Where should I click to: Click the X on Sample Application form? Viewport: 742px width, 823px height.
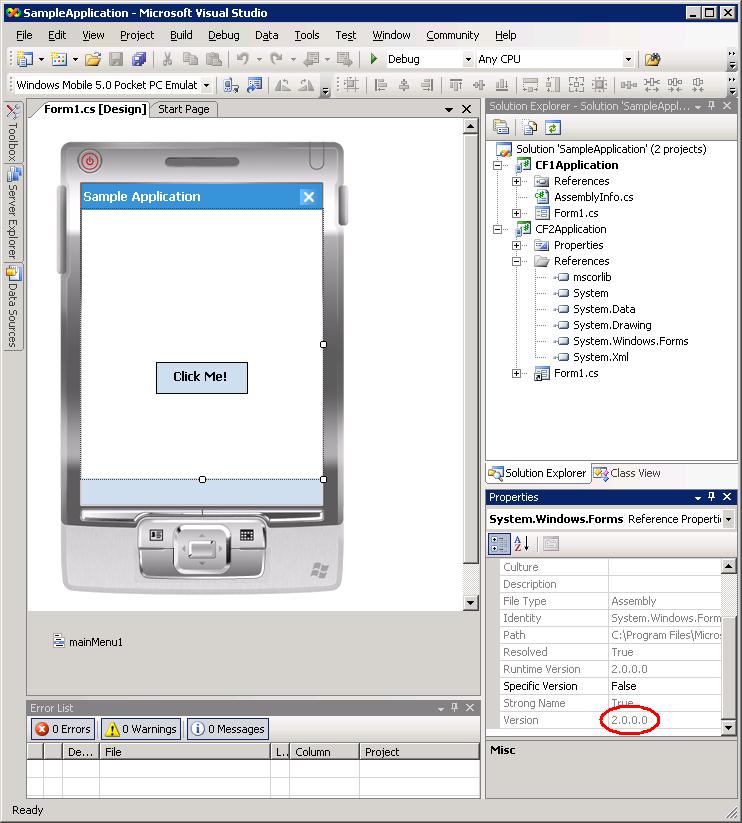tap(309, 197)
